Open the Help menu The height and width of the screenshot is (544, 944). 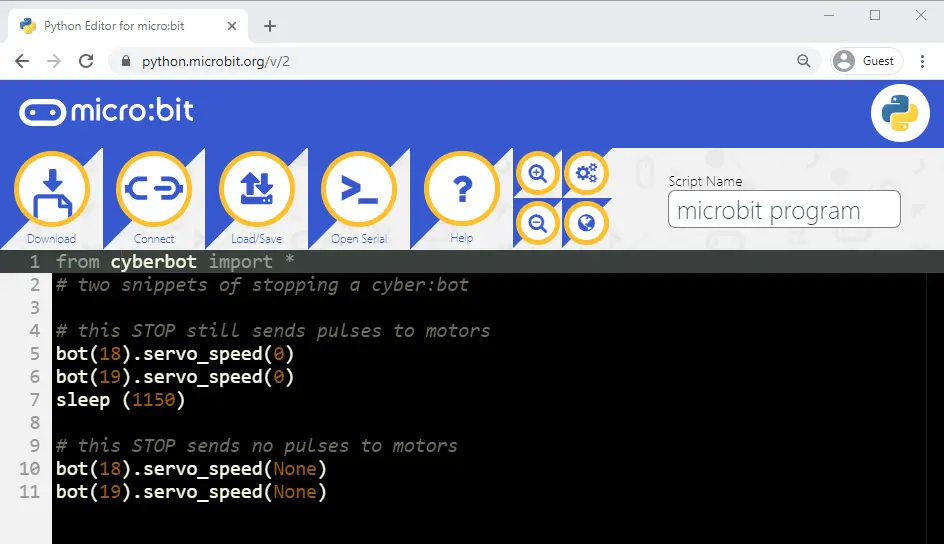point(461,191)
